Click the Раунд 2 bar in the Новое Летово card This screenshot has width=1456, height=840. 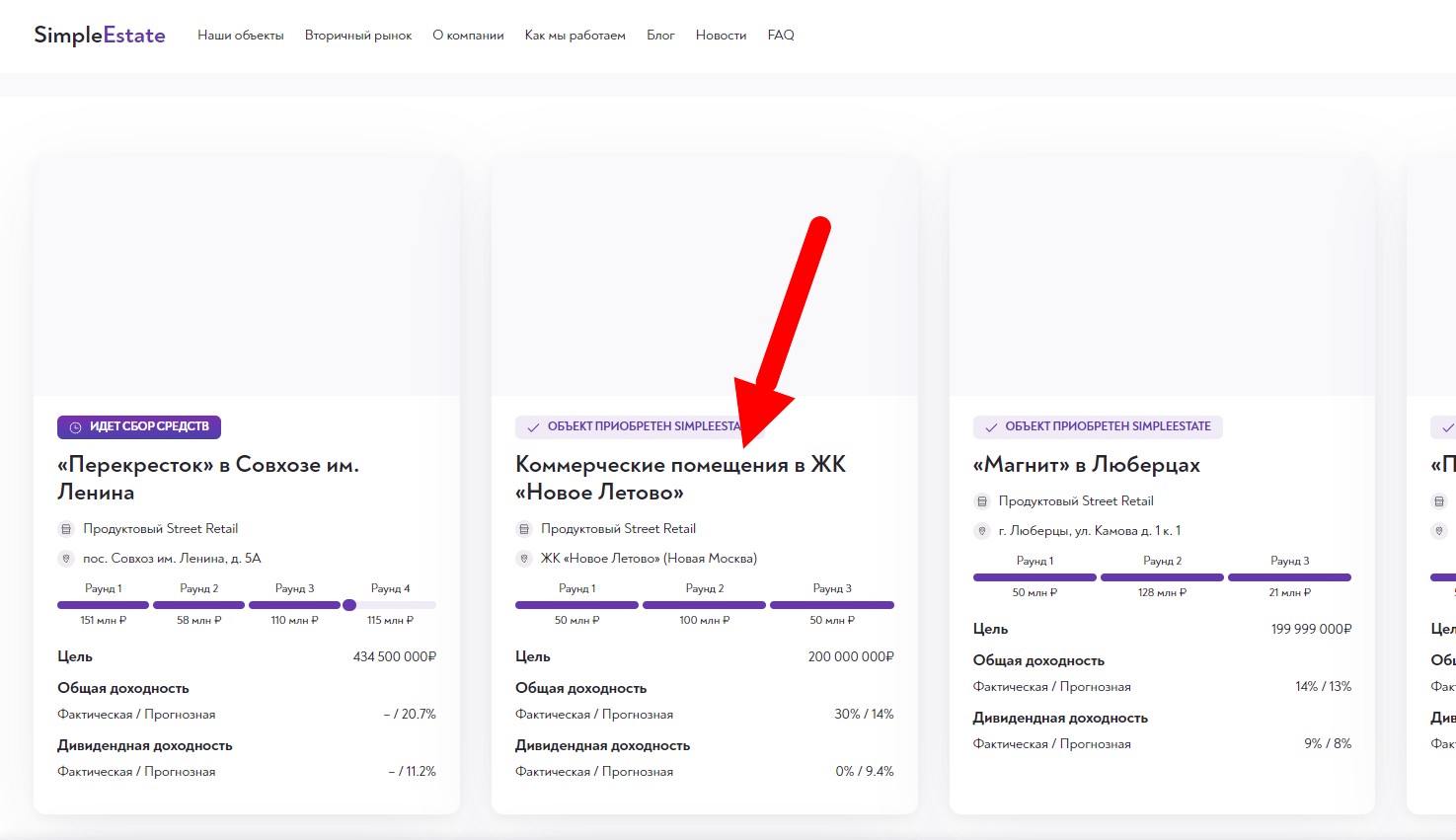click(704, 605)
